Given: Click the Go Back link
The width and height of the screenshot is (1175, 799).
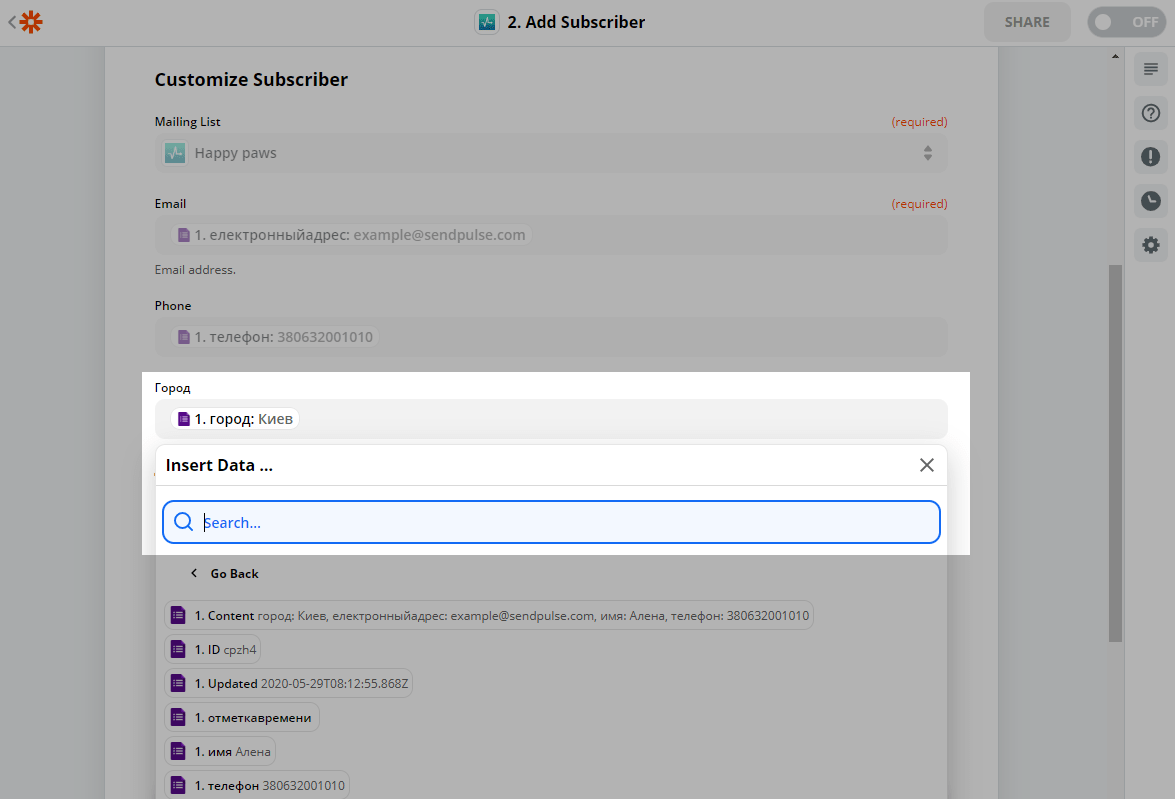Looking at the screenshot, I should [x=234, y=574].
